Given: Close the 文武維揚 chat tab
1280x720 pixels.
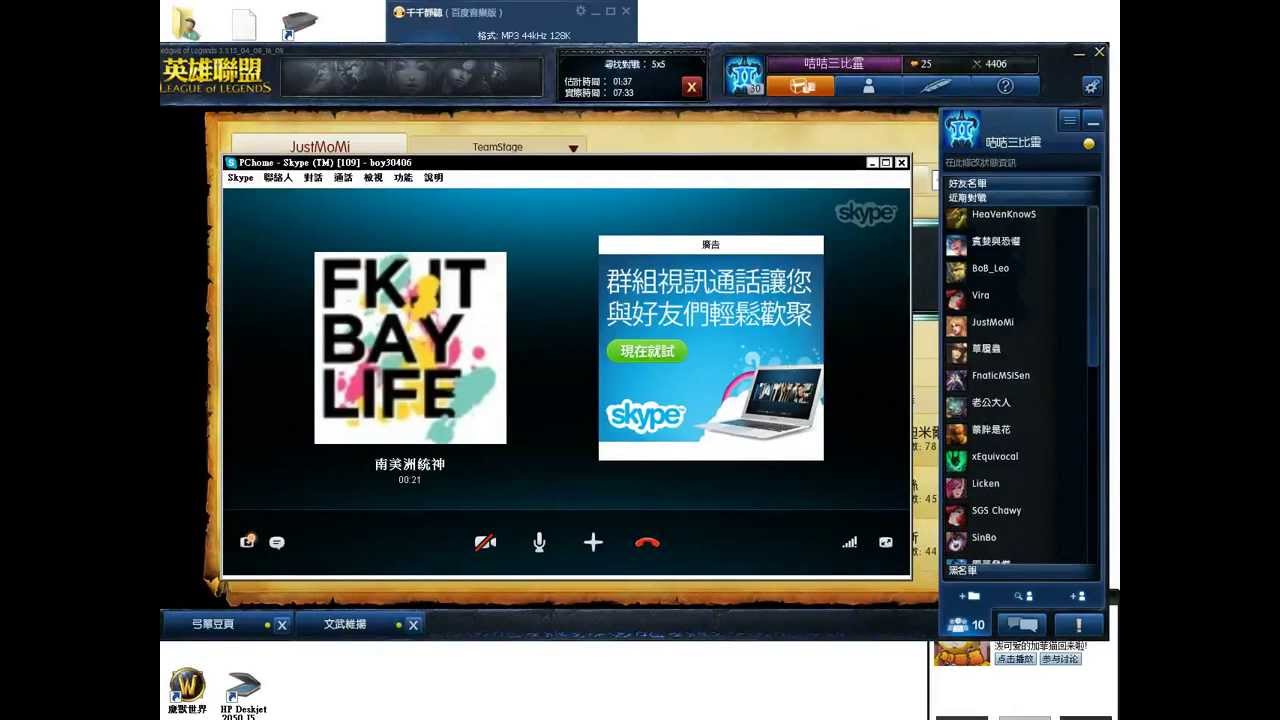Looking at the screenshot, I should tap(413, 625).
